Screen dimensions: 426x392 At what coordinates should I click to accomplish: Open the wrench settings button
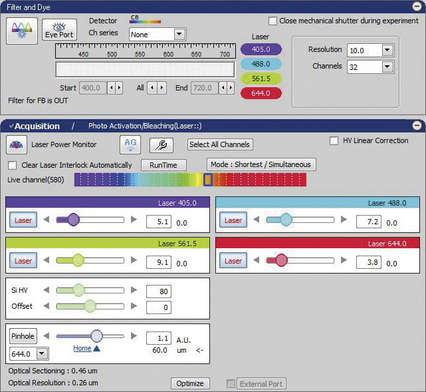click(161, 145)
